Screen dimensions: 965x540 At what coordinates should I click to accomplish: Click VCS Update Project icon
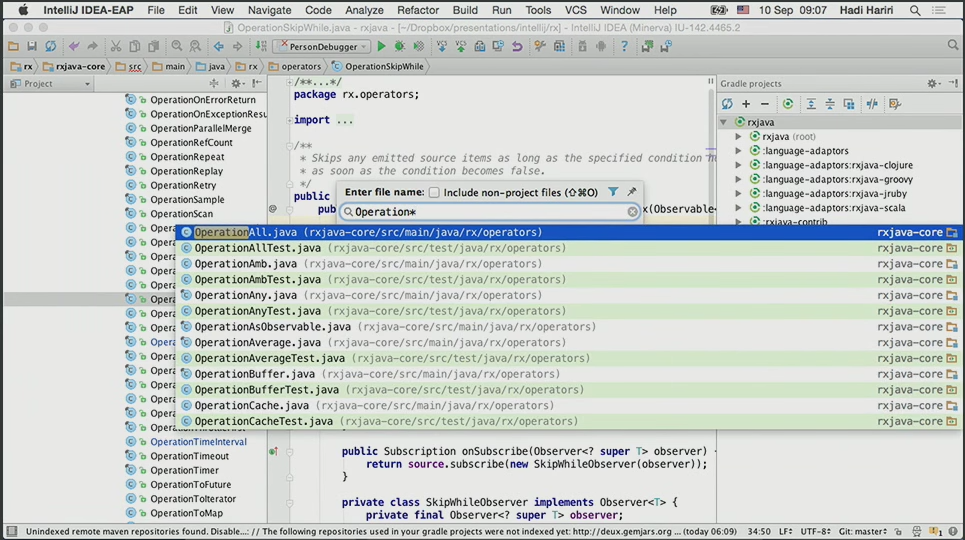pyautogui.click(x=441, y=46)
